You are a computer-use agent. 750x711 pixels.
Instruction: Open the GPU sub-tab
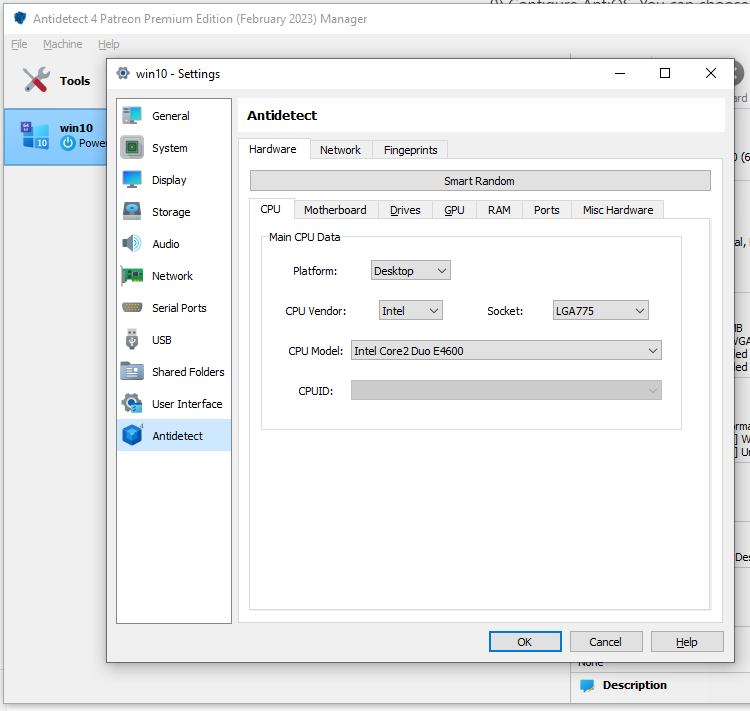tap(454, 210)
